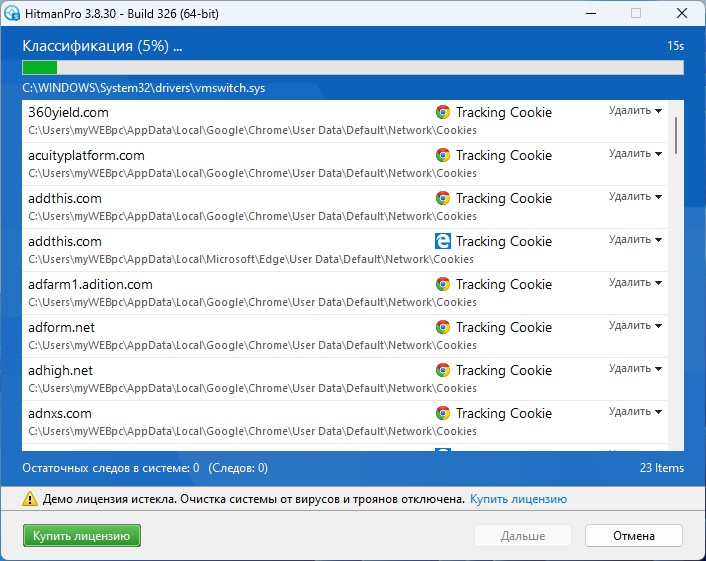Click the Отмена button
Image resolution: width=706 pixels, height=561 pixels.
tap(634, 536)
